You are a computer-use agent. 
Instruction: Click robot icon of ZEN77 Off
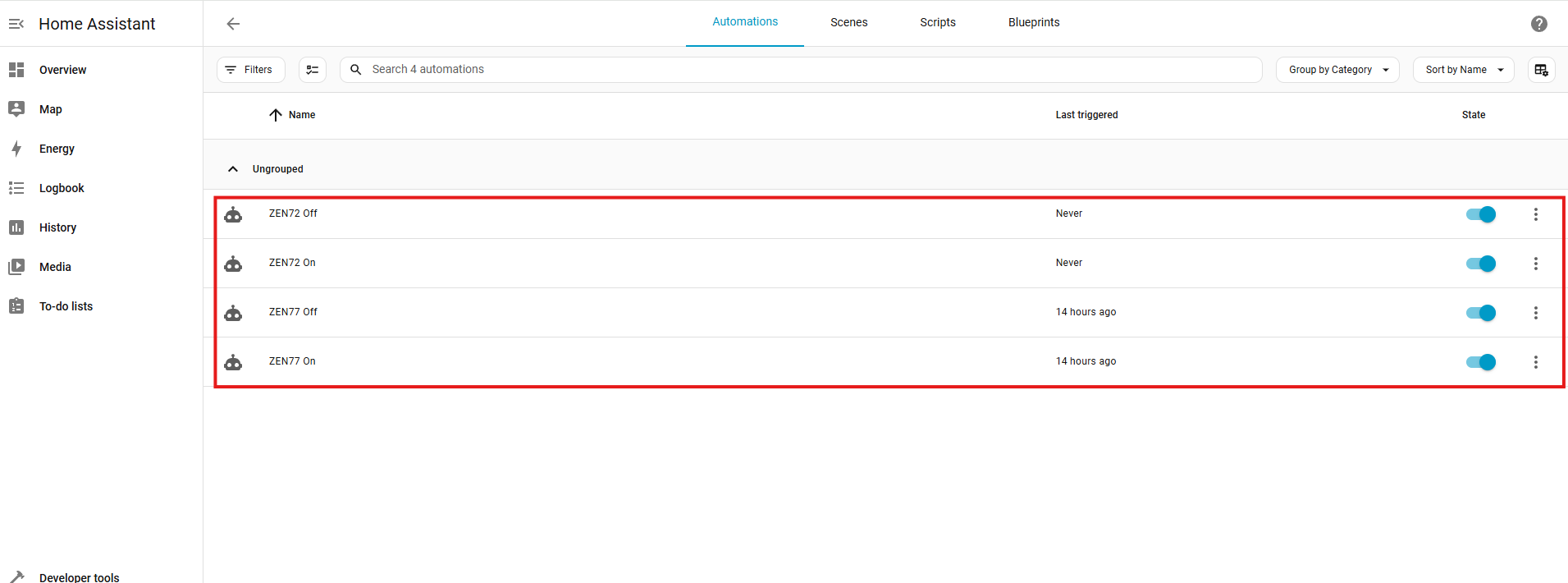click(233, 313)
